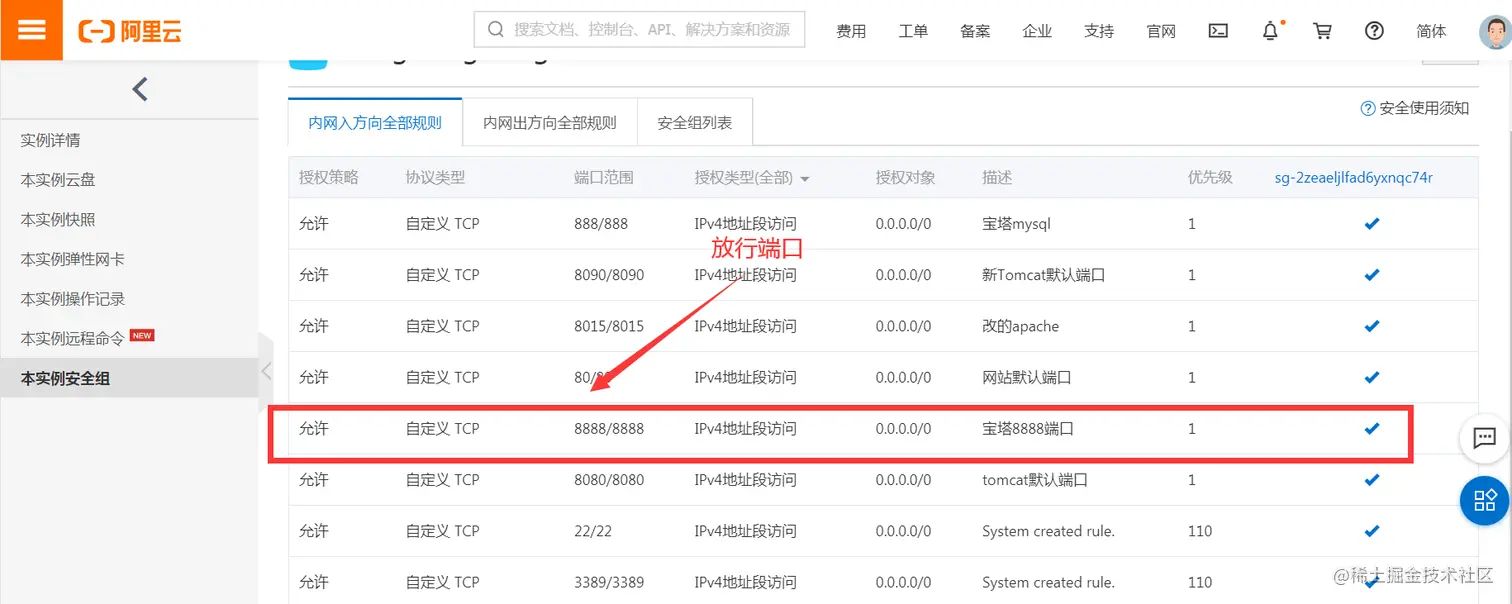
Task: Click the 协议类型 column header
Action: click(x=435, y=178)
